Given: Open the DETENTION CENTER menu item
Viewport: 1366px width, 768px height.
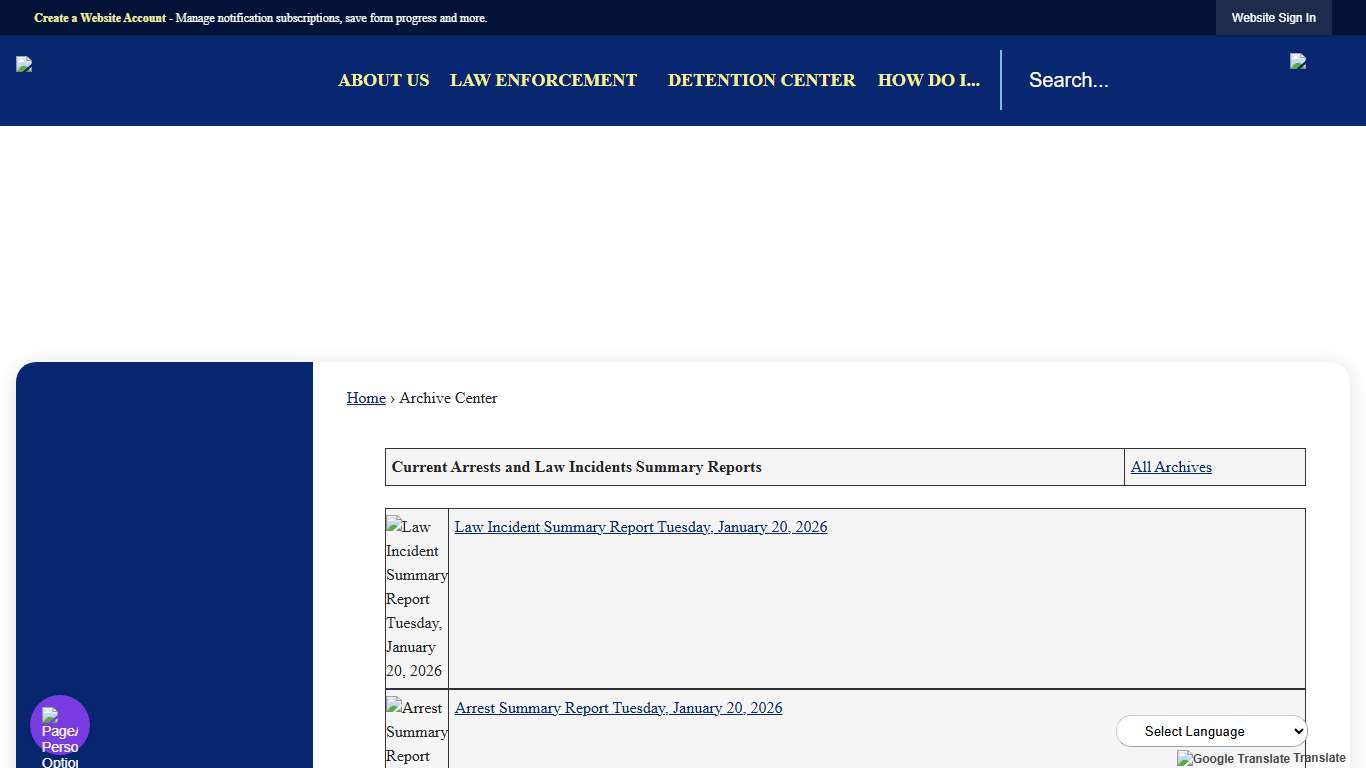Looking at the screenshot, I should click(761, 80).
